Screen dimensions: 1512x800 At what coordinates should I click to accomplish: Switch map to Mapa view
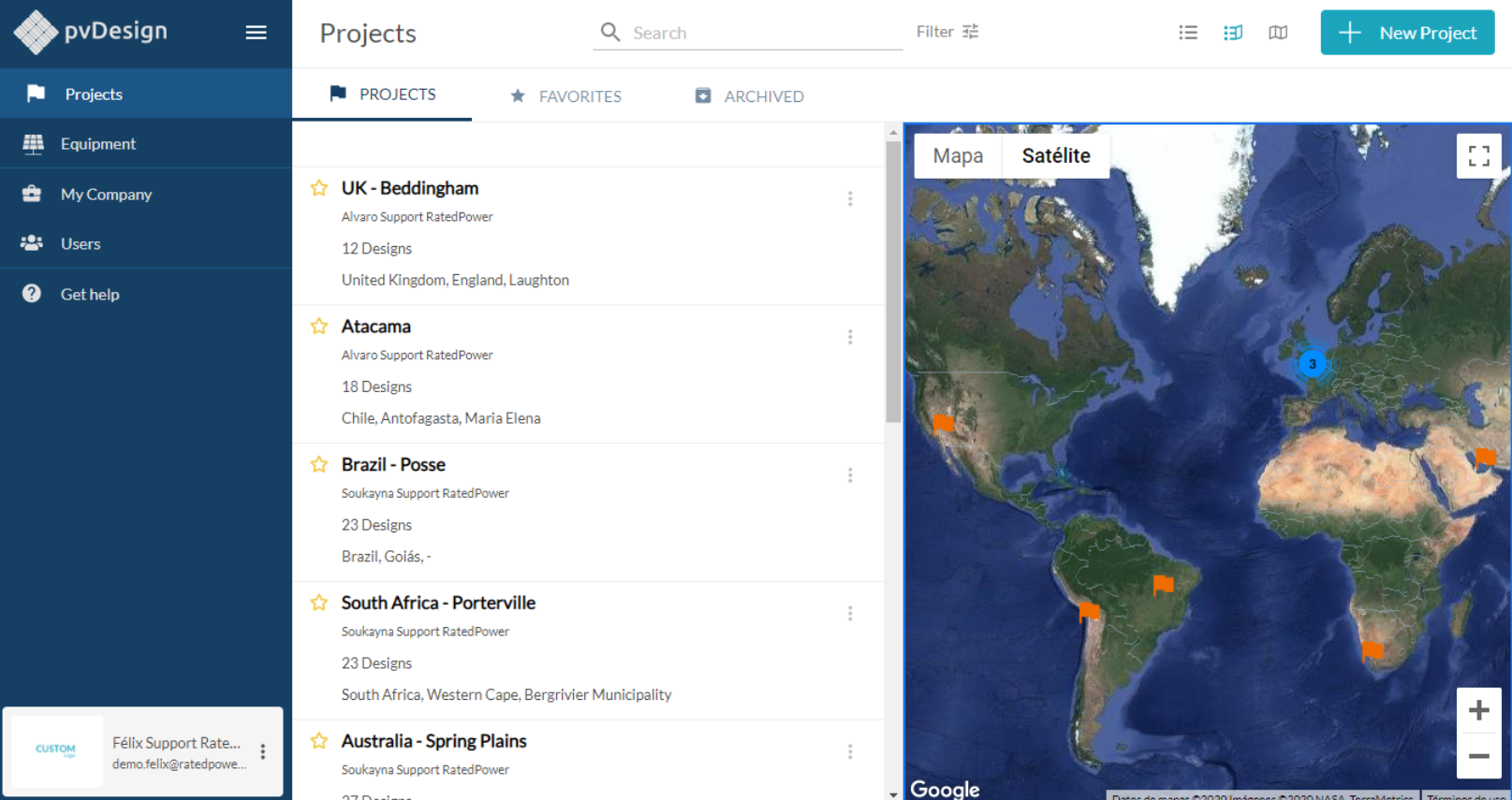tap(958, 156)
